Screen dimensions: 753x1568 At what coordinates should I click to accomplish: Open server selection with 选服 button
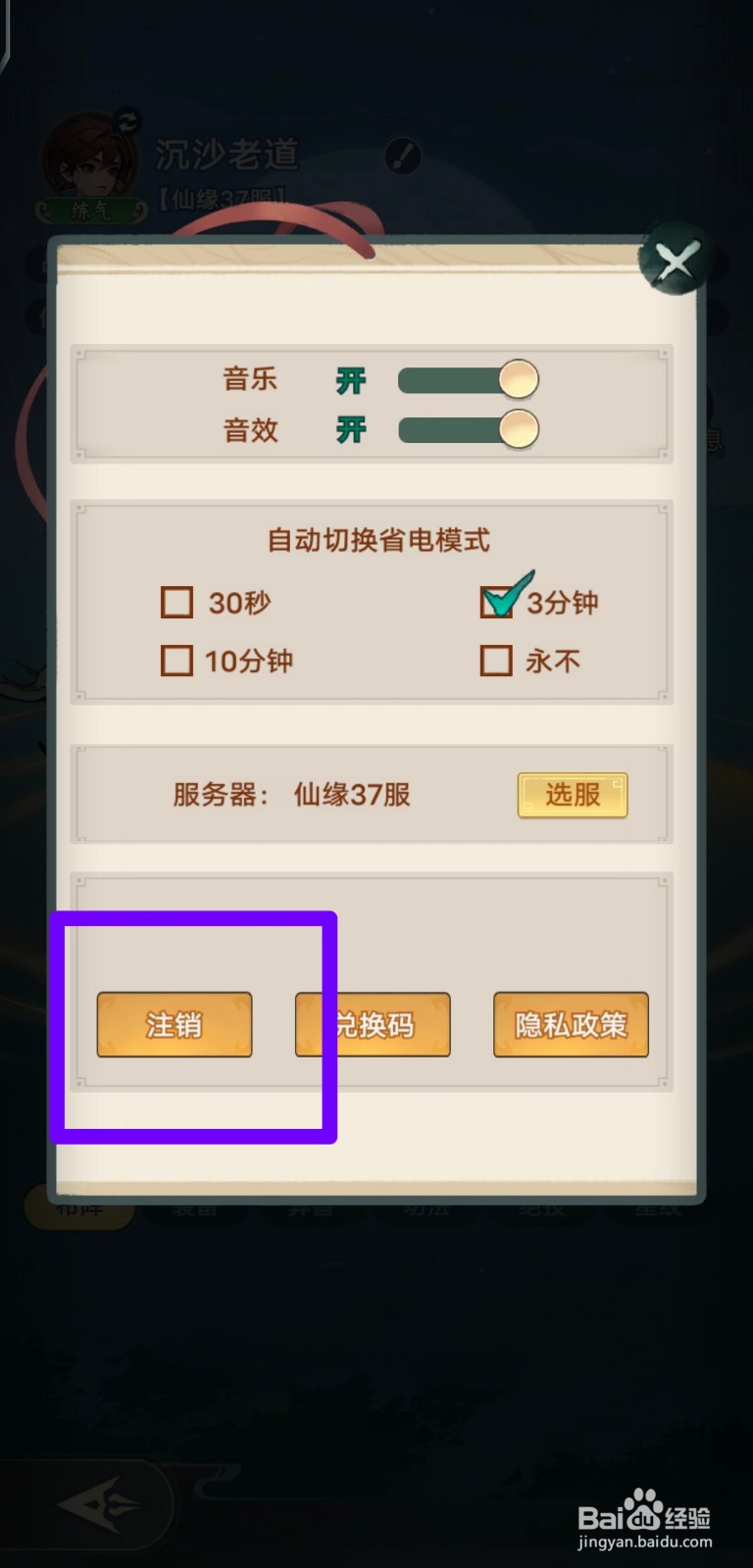(573, 795)
